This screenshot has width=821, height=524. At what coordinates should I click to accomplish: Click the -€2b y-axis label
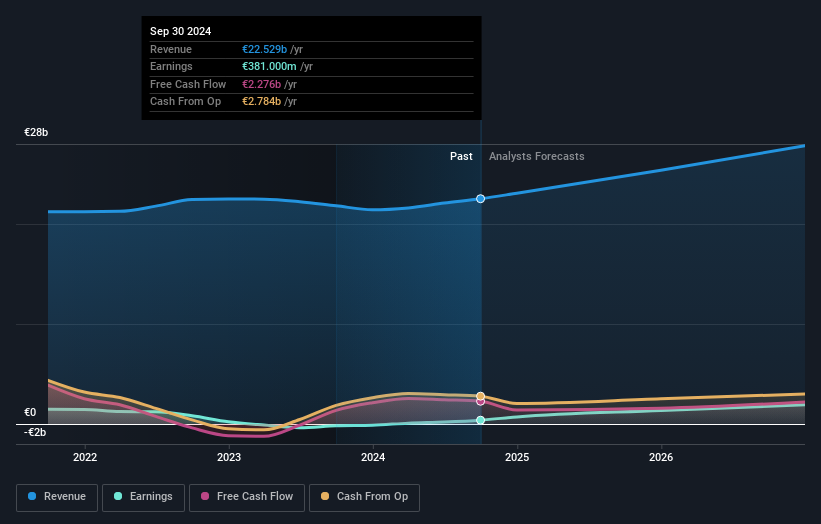pyautogui.click(x=35, y=432)
